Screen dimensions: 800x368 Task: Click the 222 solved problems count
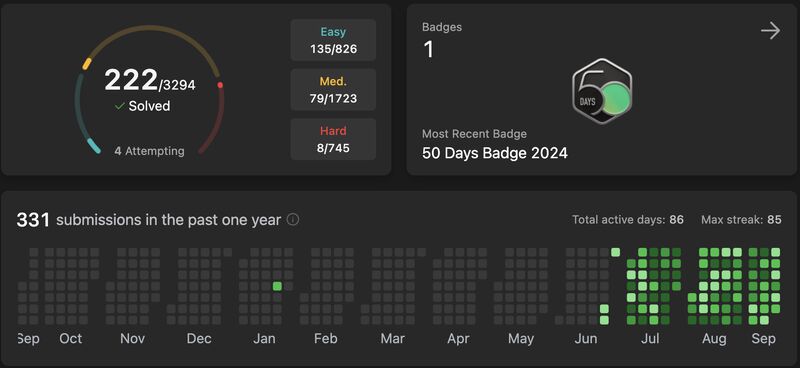[x=131, y=80]
